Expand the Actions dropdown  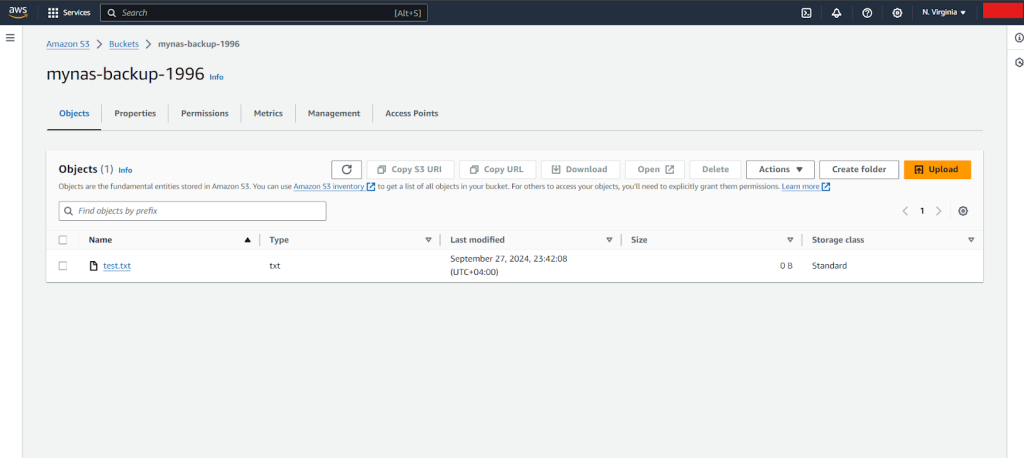tap(780, 170)
